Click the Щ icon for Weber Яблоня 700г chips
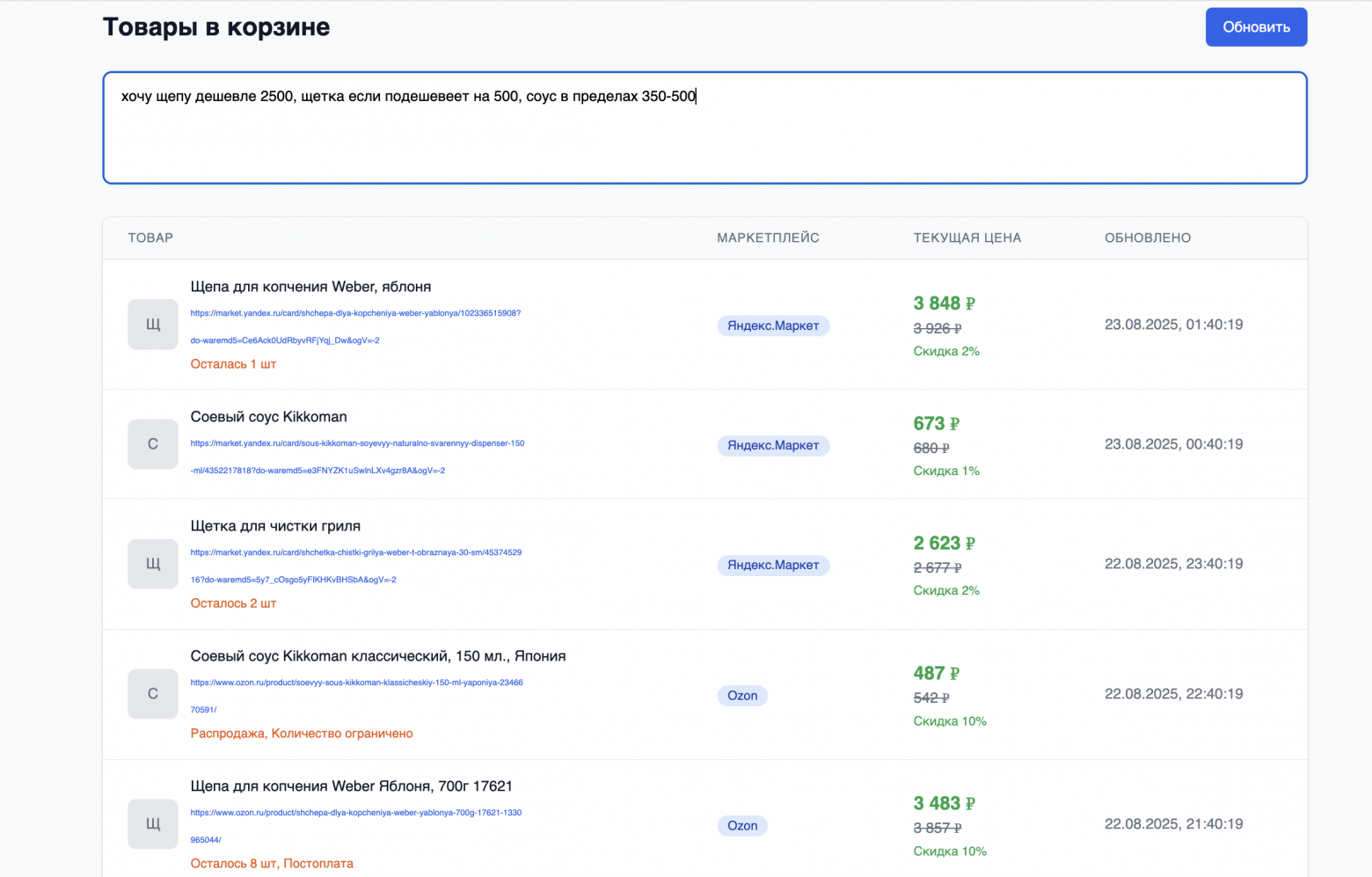 click(x=152, y=824)
